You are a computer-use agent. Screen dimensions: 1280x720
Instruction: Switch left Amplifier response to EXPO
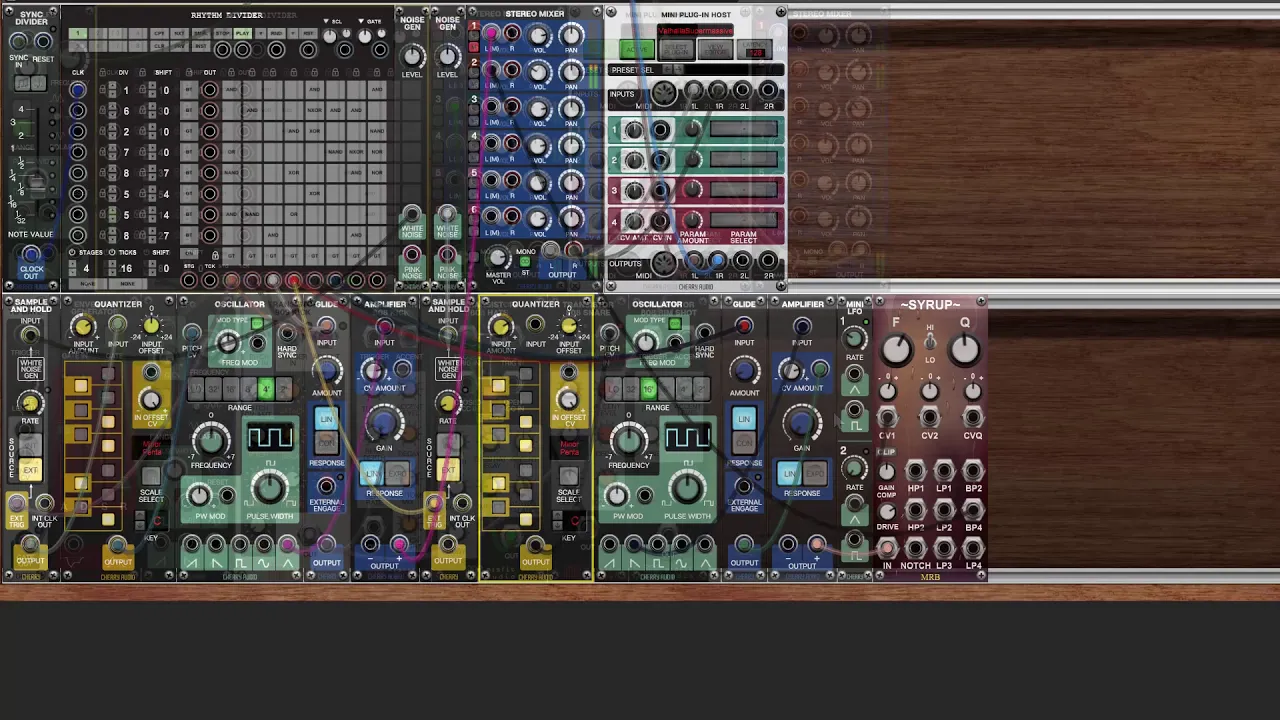[396, 473]
